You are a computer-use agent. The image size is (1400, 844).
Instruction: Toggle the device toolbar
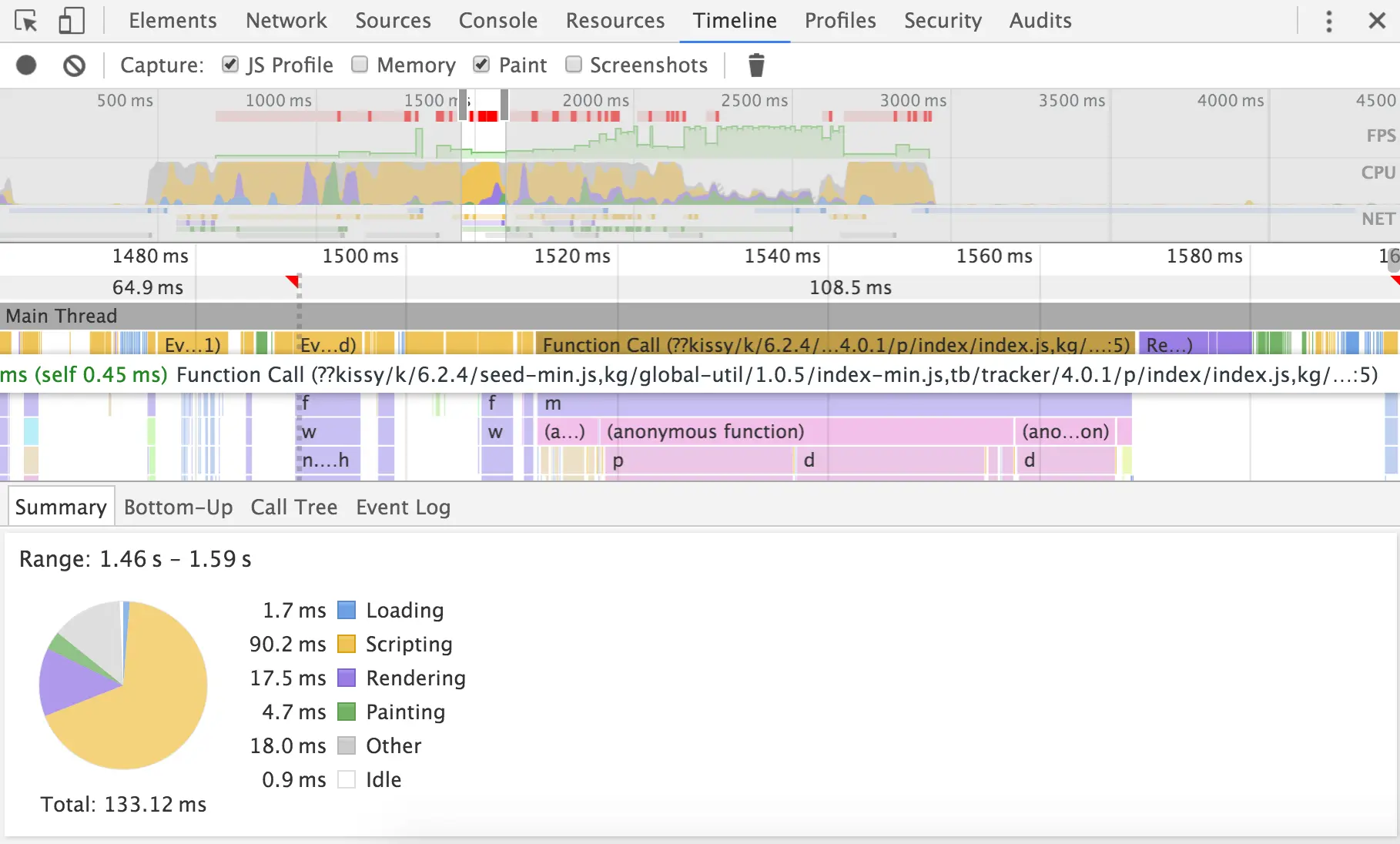[x=71, y=21]
